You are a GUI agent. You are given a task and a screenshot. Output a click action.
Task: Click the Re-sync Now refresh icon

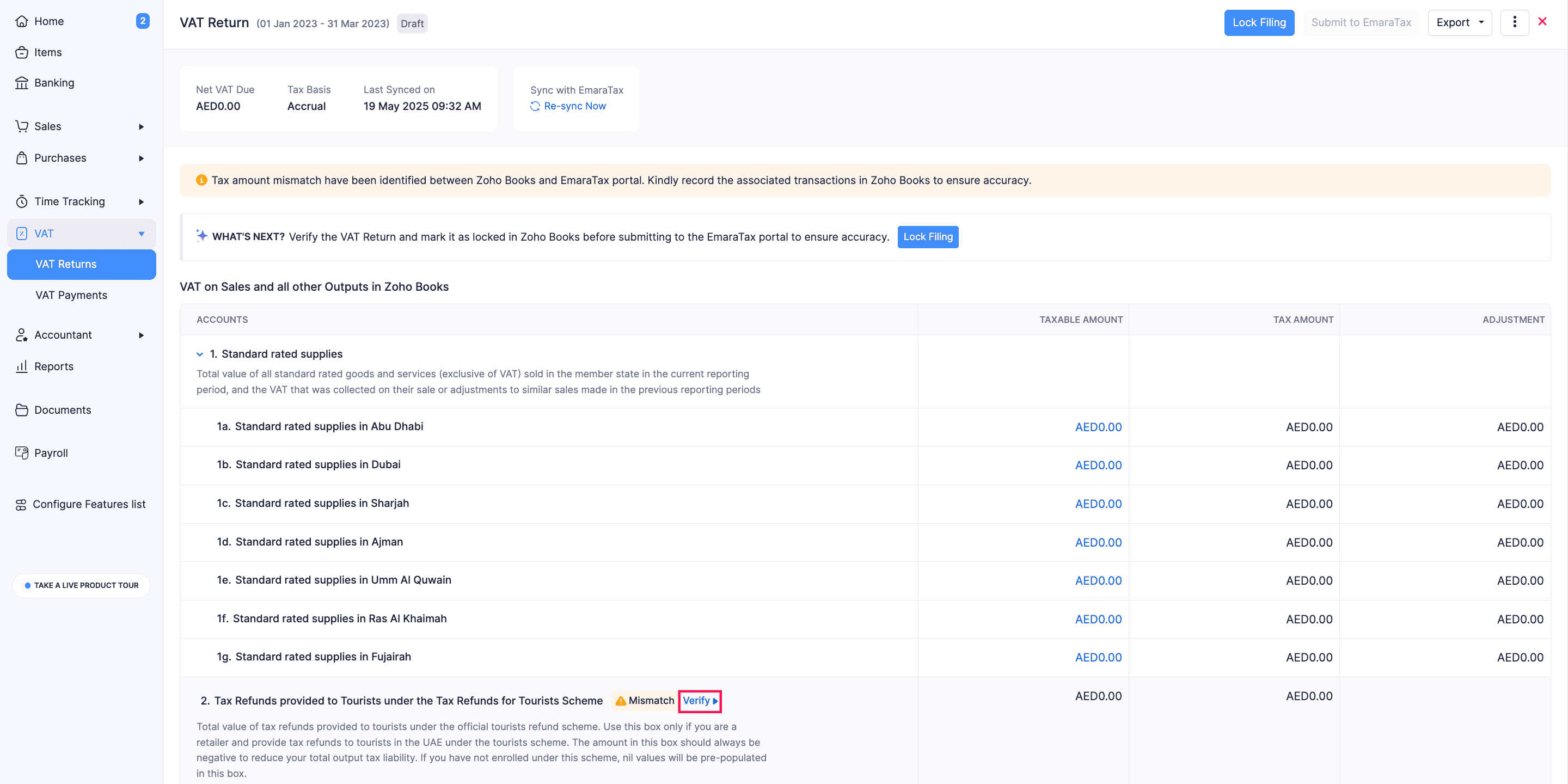pyautogui.click(x=535, y=106)
